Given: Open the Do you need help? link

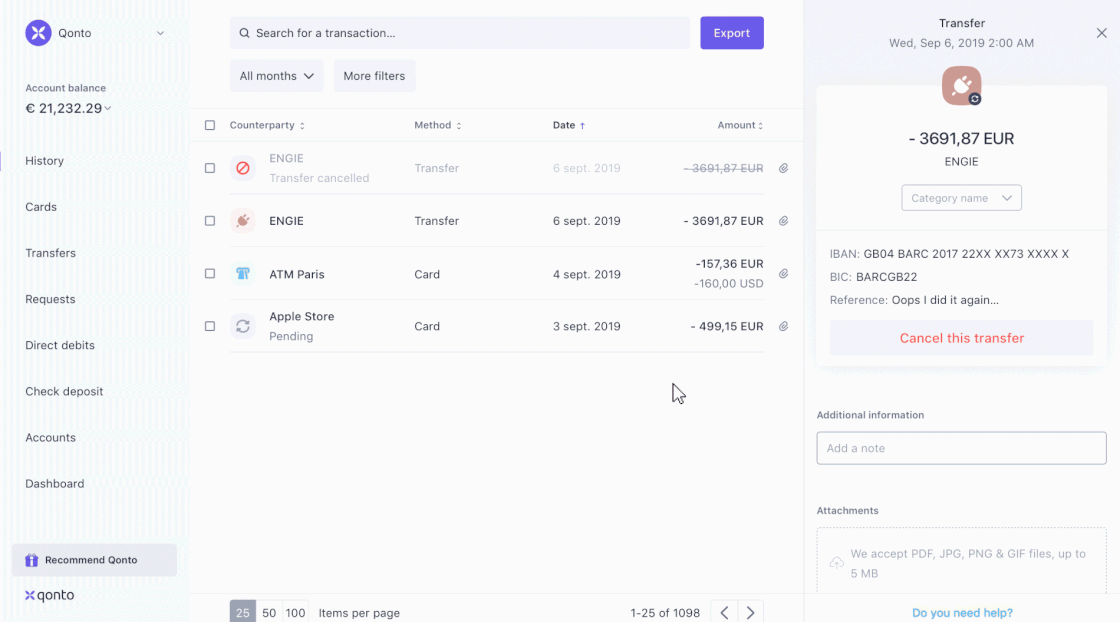Looking at the screenshot, I should [962, 613].
